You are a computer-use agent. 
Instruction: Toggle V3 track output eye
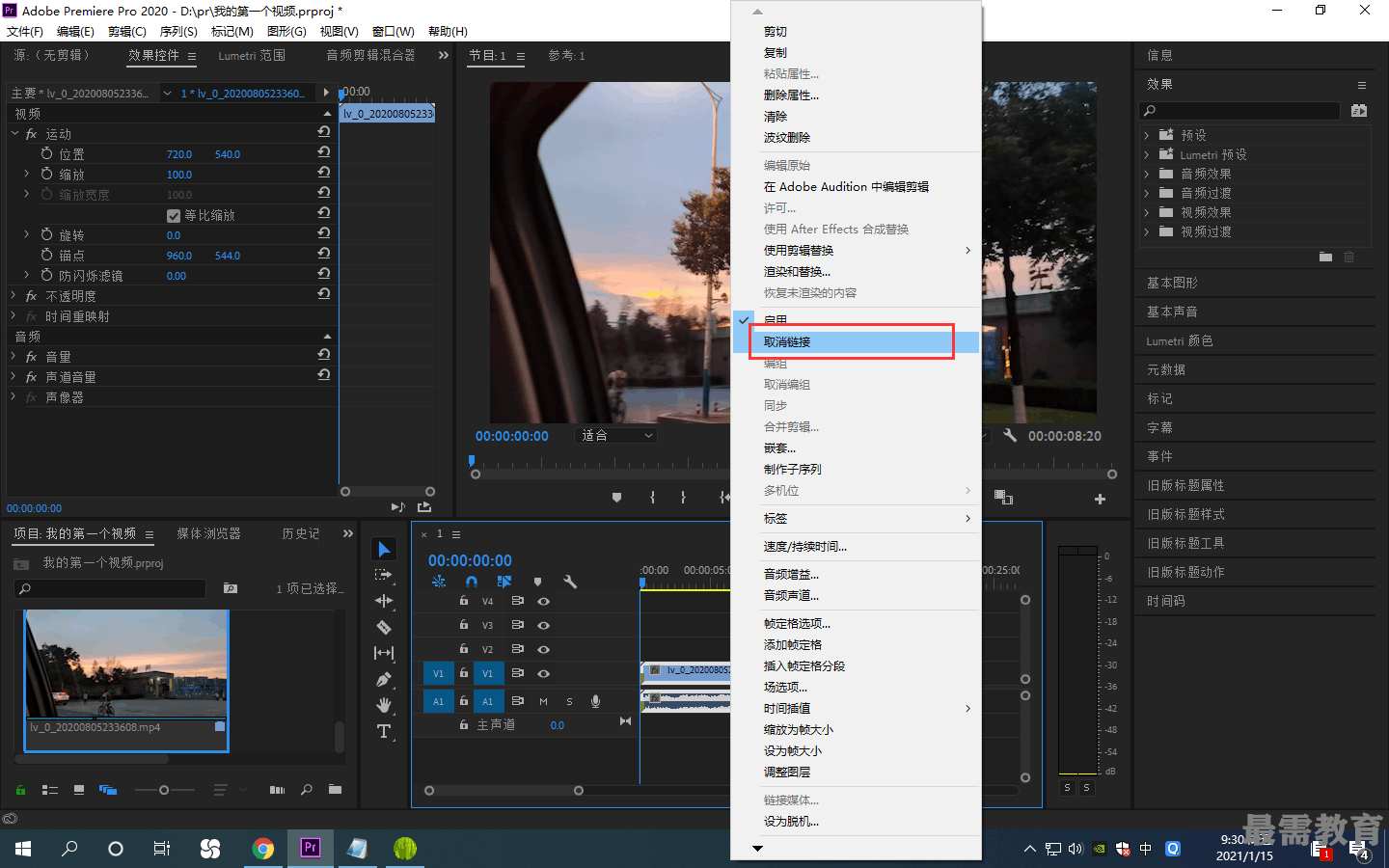543,625
